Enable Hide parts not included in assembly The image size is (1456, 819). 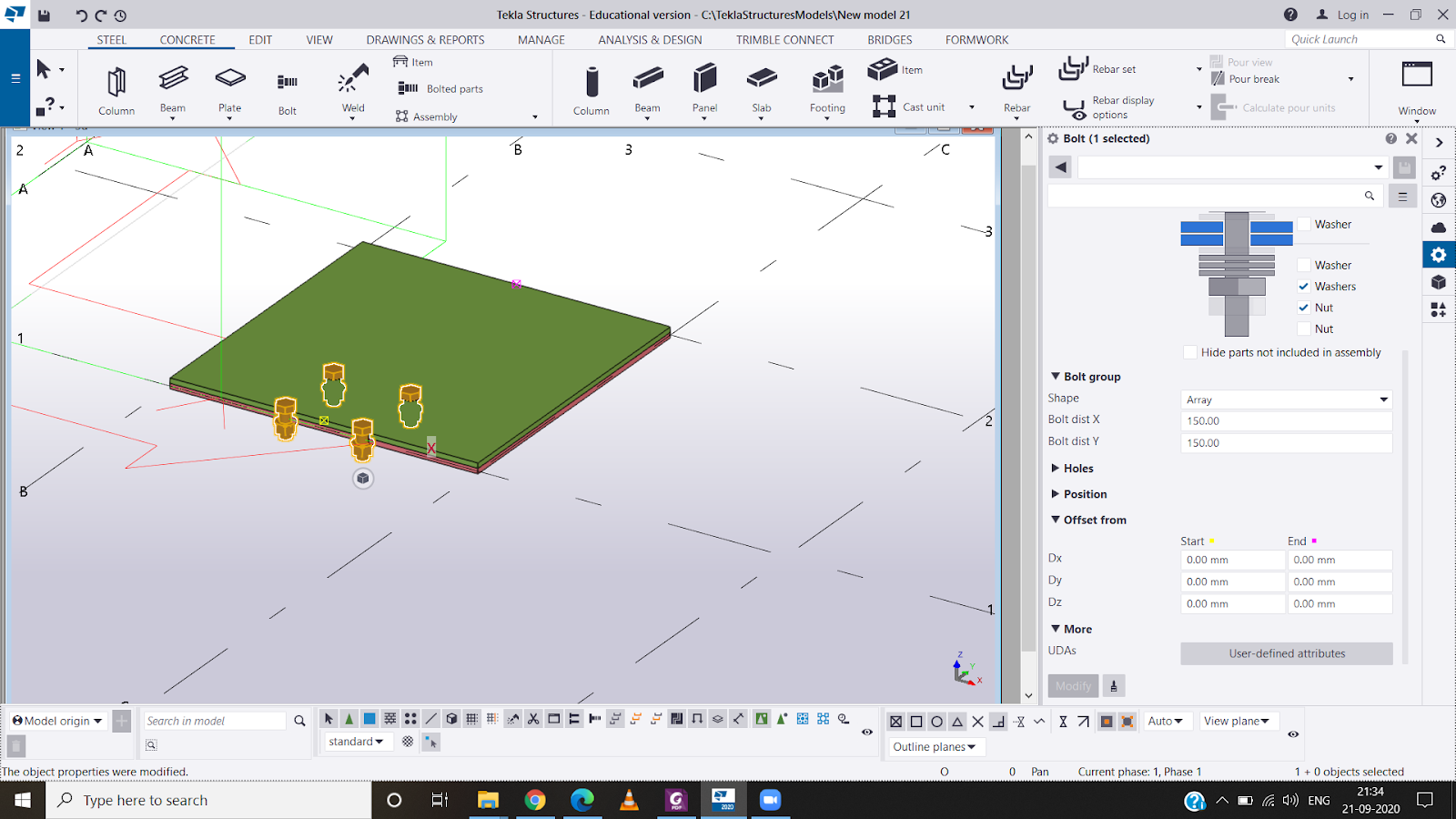(x=1189, y=352)
